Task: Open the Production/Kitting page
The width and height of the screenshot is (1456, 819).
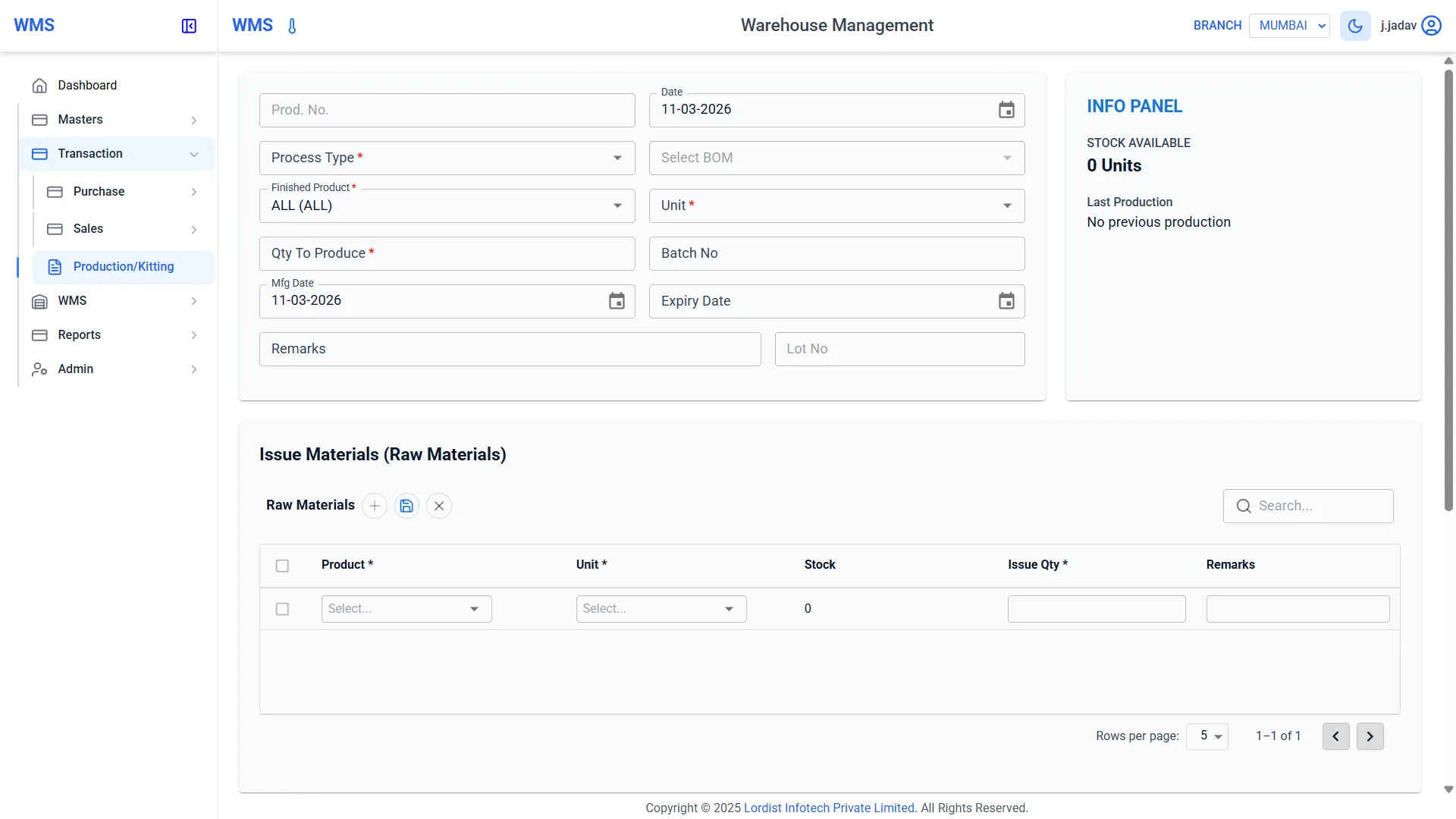Action: click(124, 267)
